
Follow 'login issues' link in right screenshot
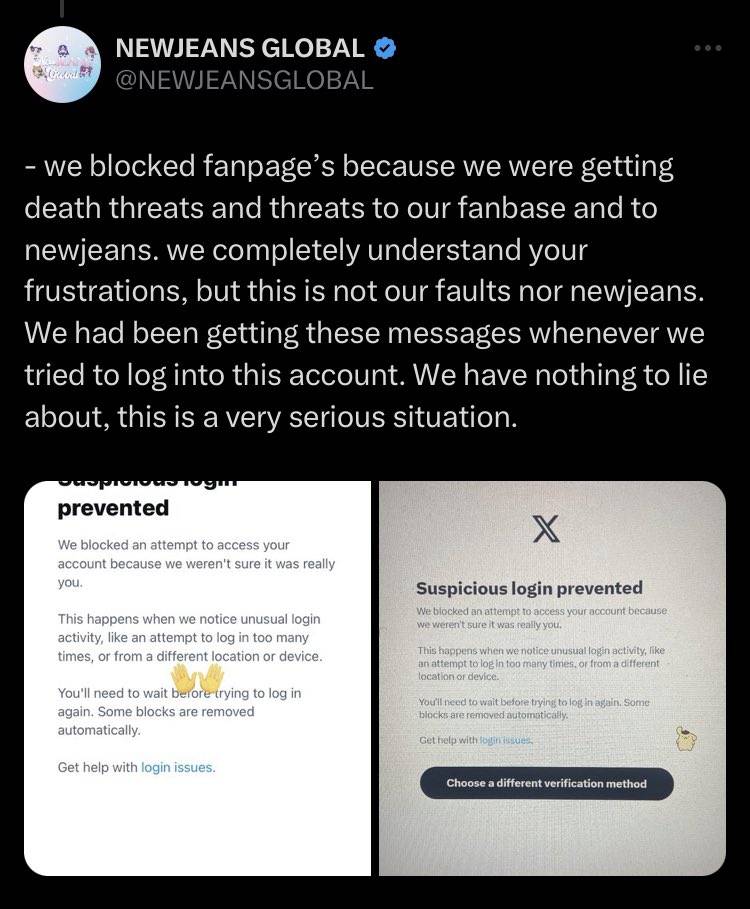point(506,740)
